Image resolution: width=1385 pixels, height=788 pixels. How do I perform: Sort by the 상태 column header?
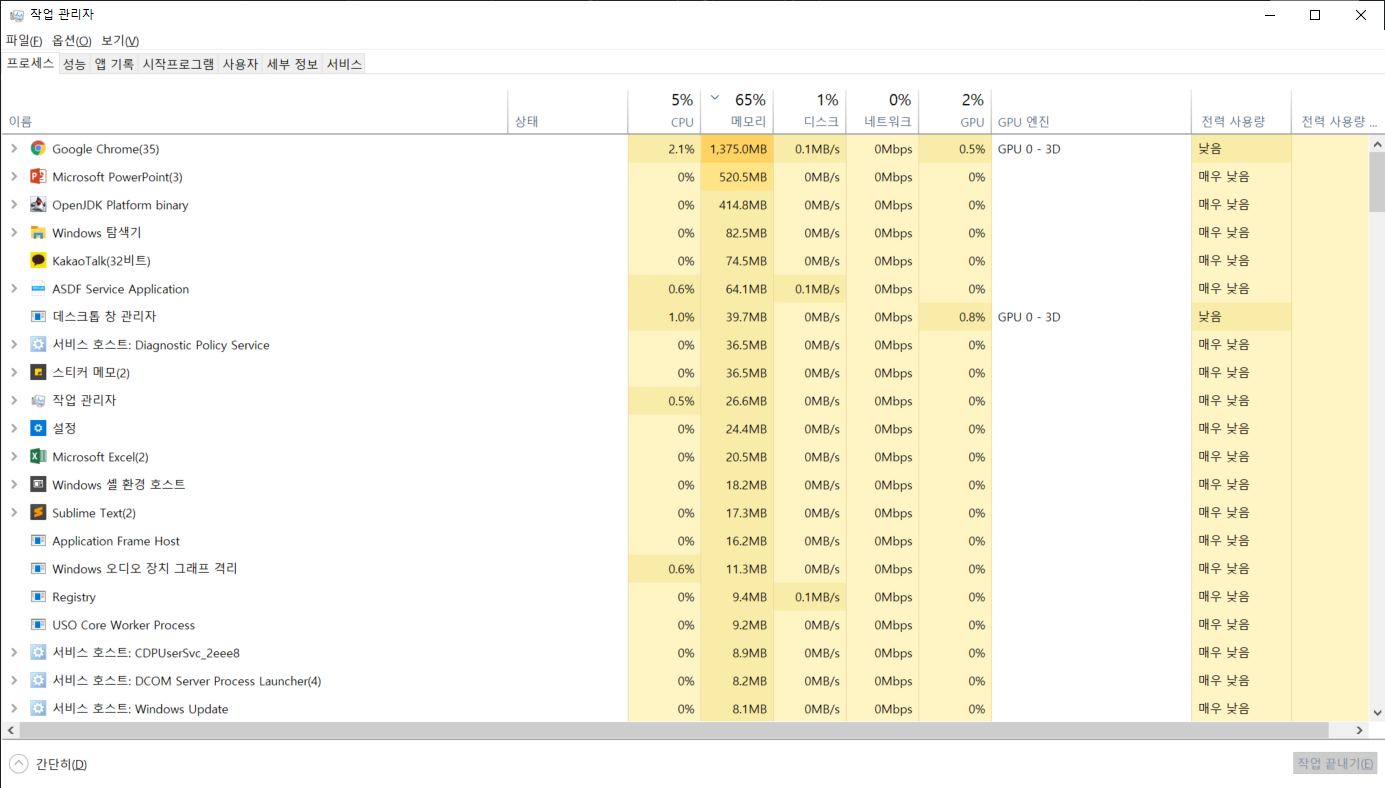pyautogui.click(x=568, y=111)
